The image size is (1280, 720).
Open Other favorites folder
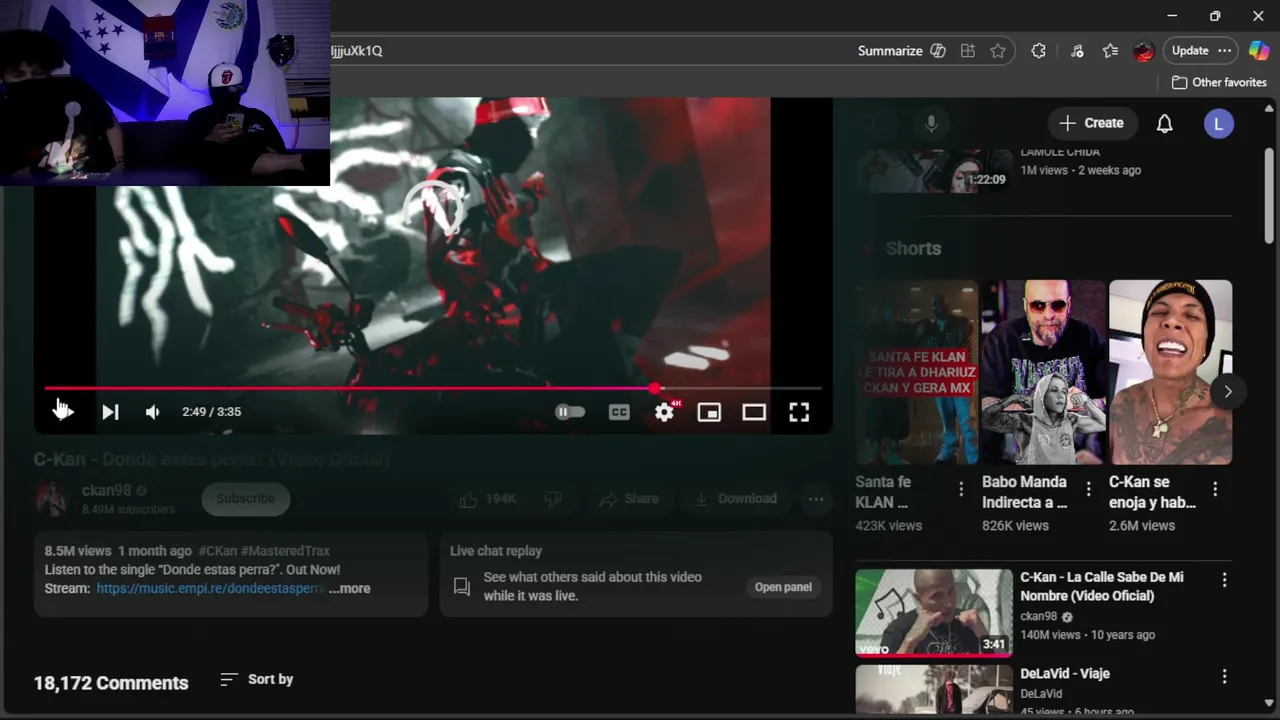(1219, 82)
